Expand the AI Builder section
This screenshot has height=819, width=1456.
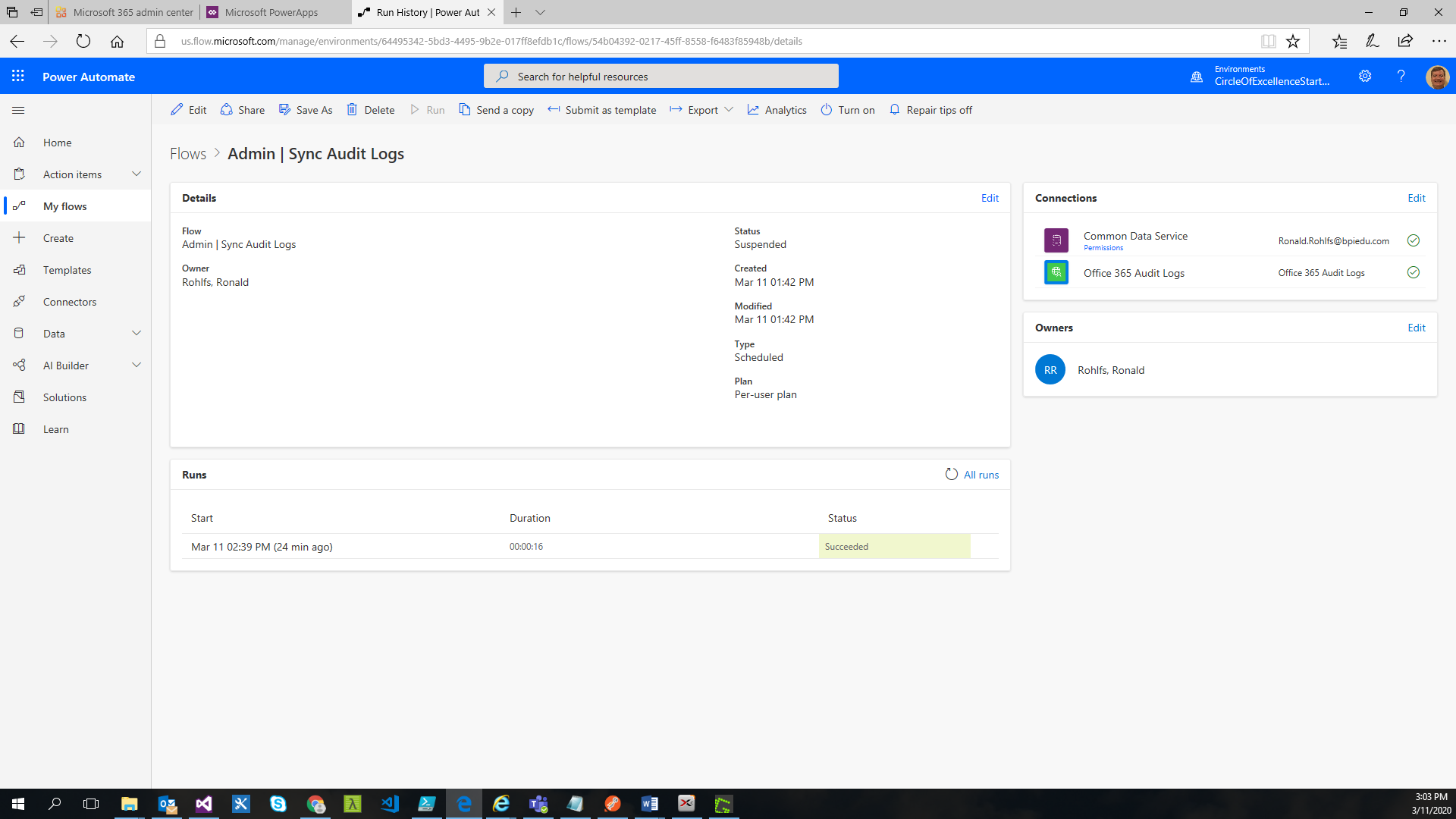click(136, 365)
